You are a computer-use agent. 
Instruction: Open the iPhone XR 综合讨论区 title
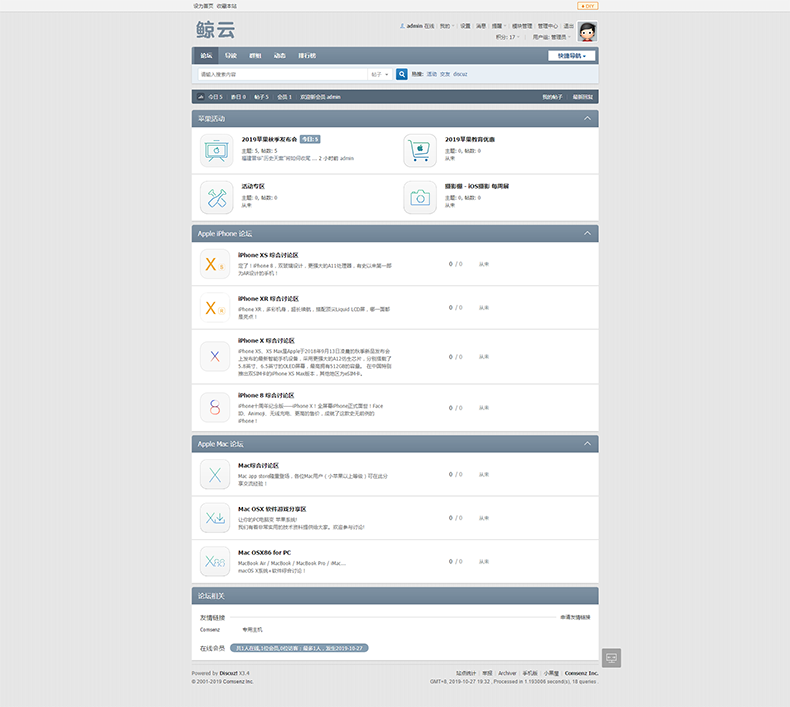pos(269,298)
